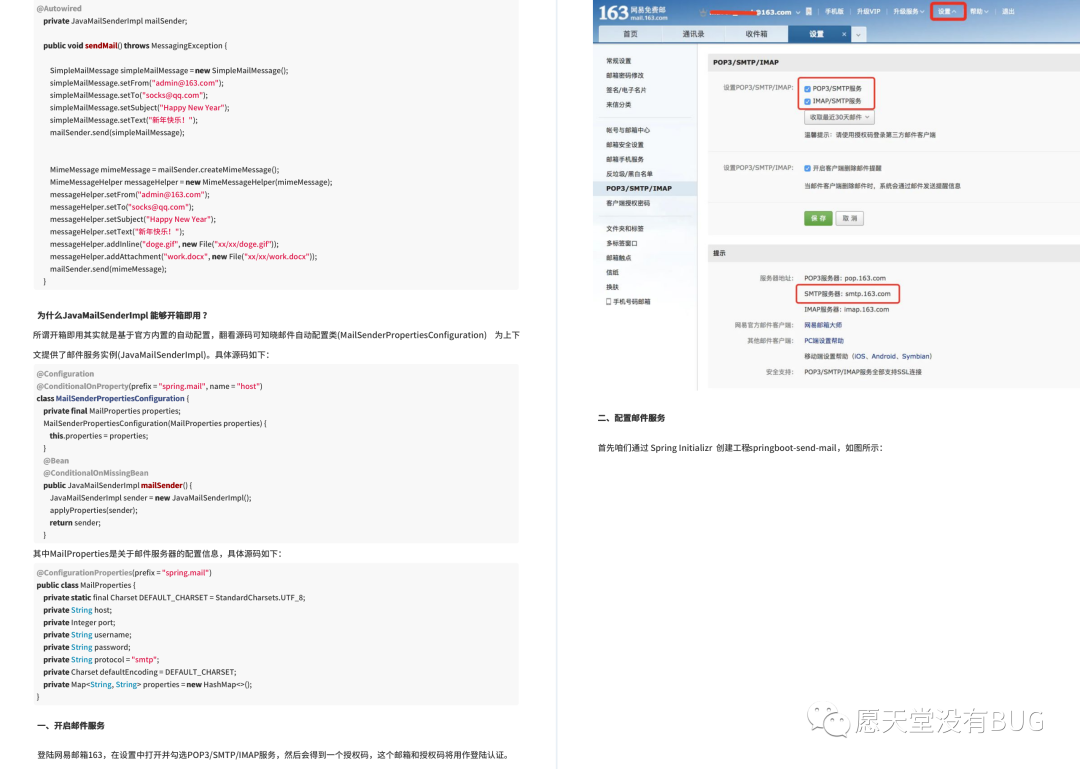
Task: Open 多标签窗口 in the sidebar
Action: pyautogui.click(x=622, y=243)
